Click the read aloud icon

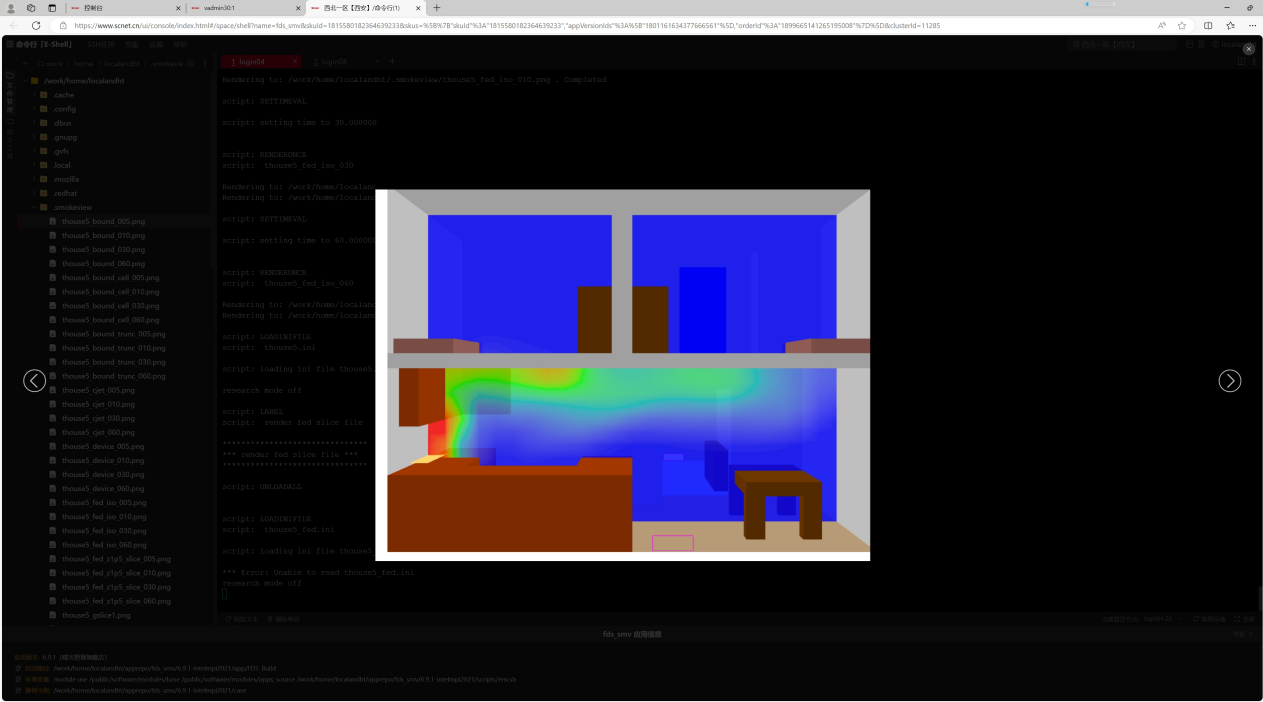click(1161, 25)
